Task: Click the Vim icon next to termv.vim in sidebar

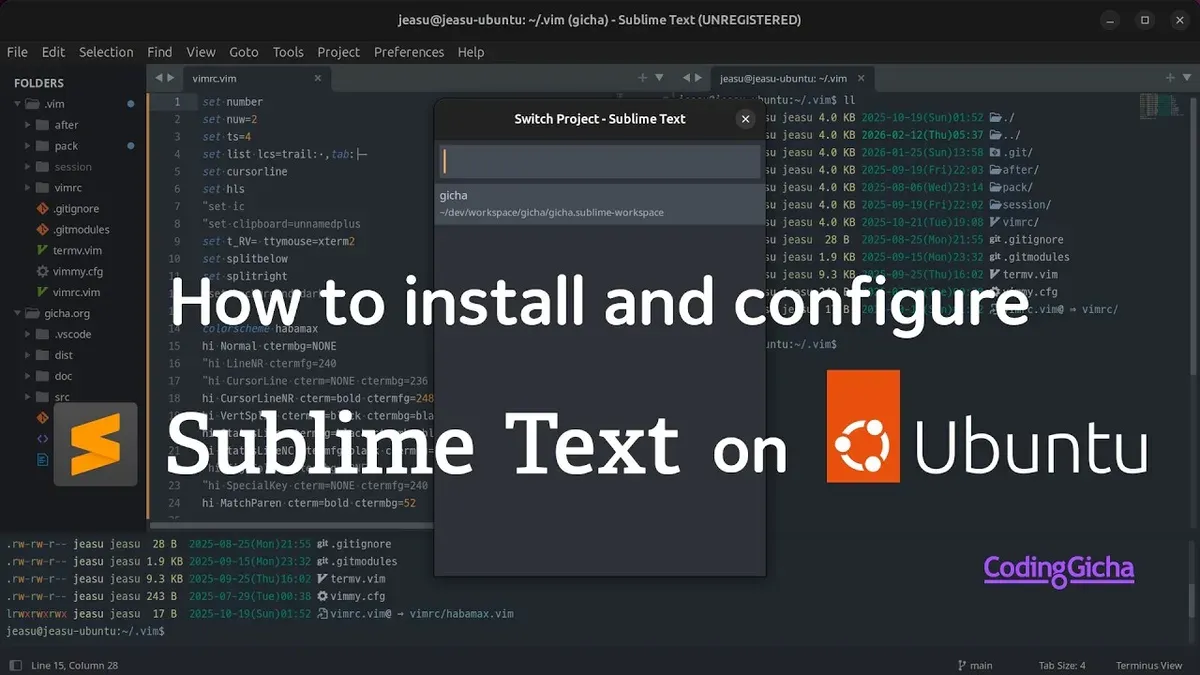Action: [42, 251]
